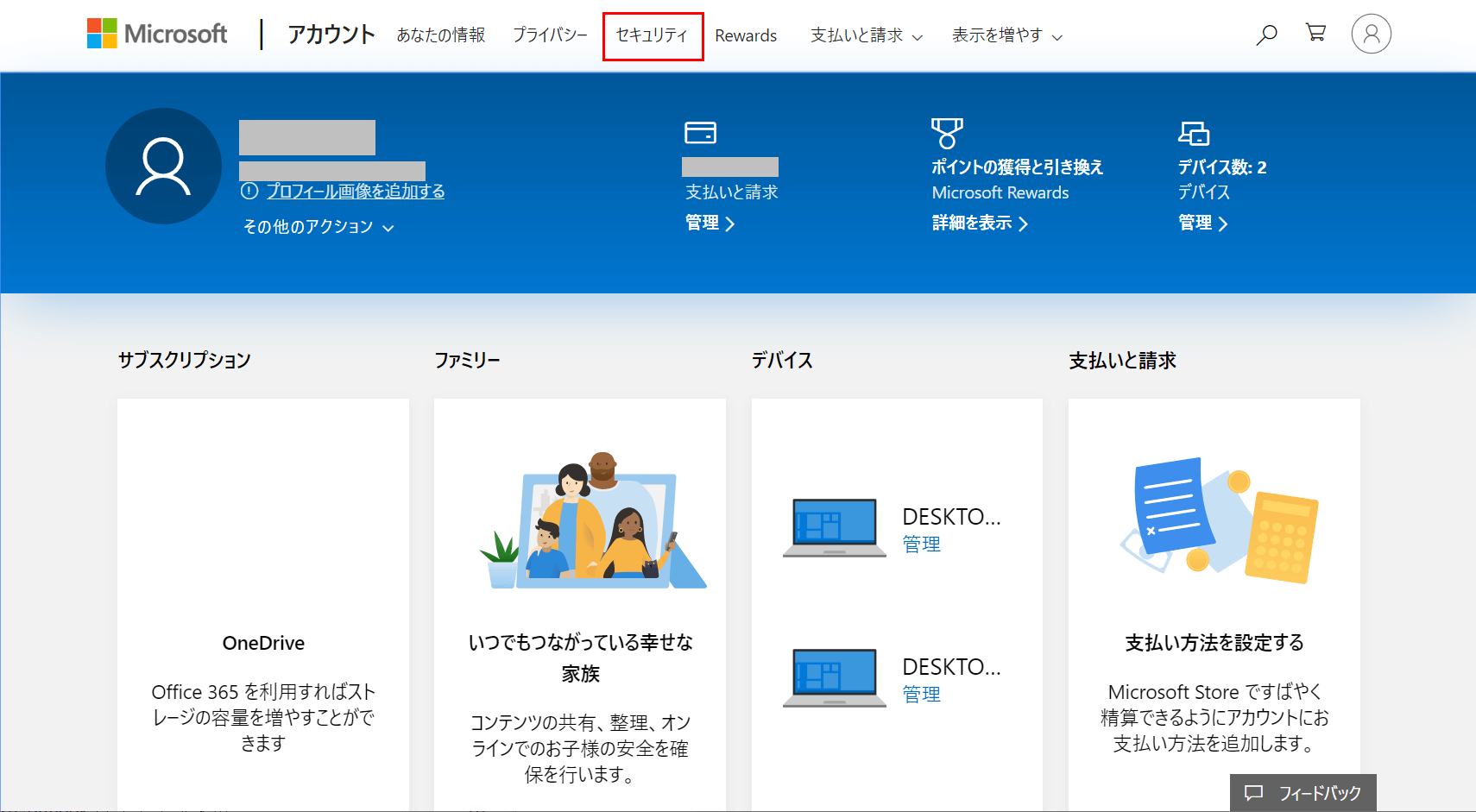
Task: Click the search magnifier icon
Action: tap(1266, 35)
